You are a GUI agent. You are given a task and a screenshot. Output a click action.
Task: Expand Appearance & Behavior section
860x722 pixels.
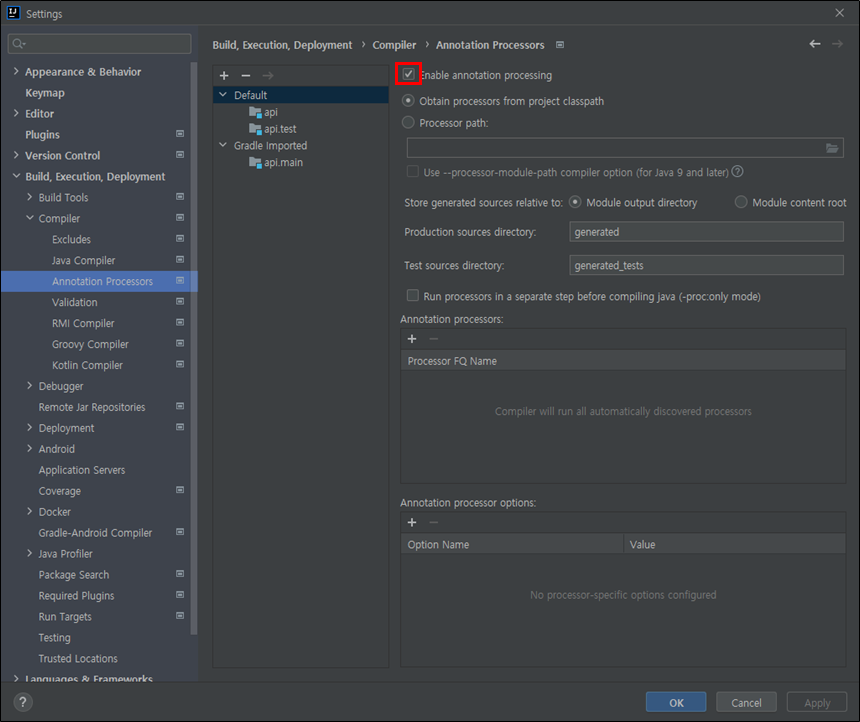click(16, 71)
